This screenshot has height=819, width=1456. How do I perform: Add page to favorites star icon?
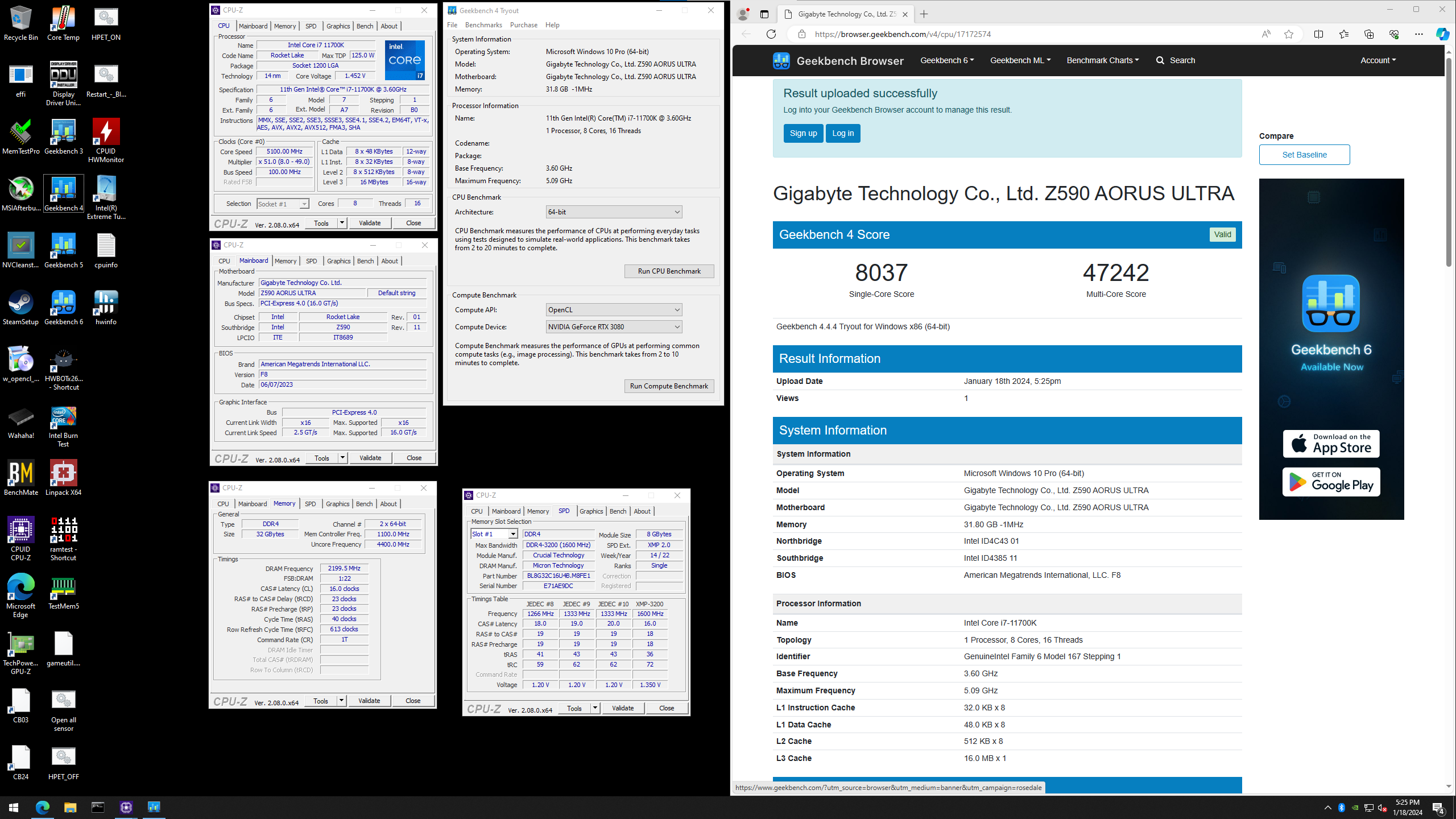tap(1289, 34)
